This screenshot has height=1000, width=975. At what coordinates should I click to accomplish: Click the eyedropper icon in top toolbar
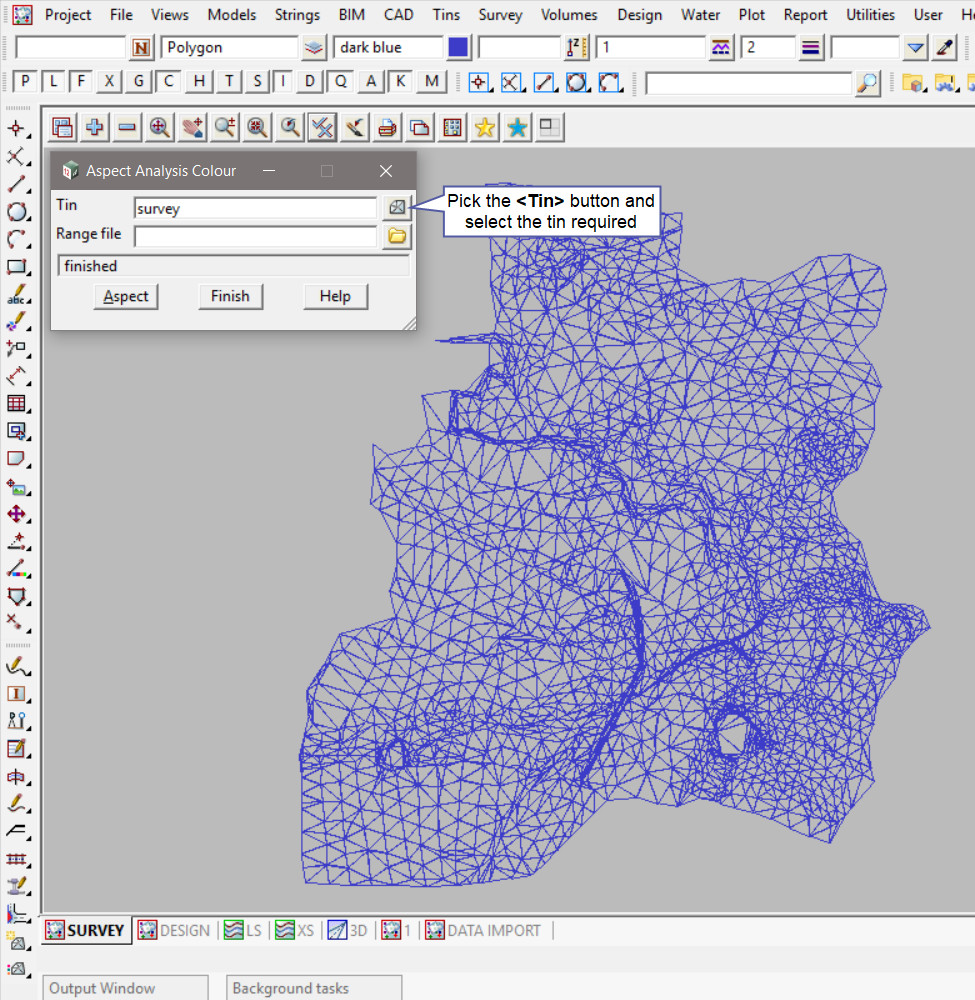(x=944, y=47)
